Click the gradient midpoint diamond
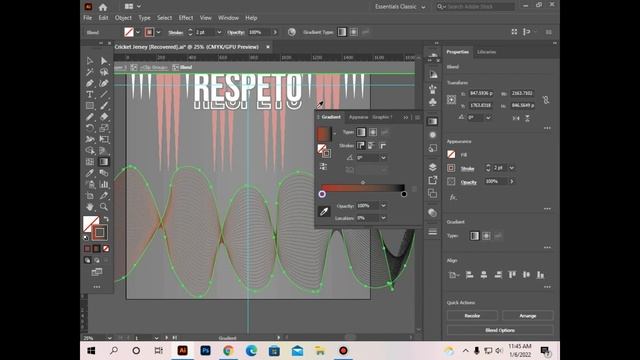The width and height of the screenshot is (640, 360). 363,182
